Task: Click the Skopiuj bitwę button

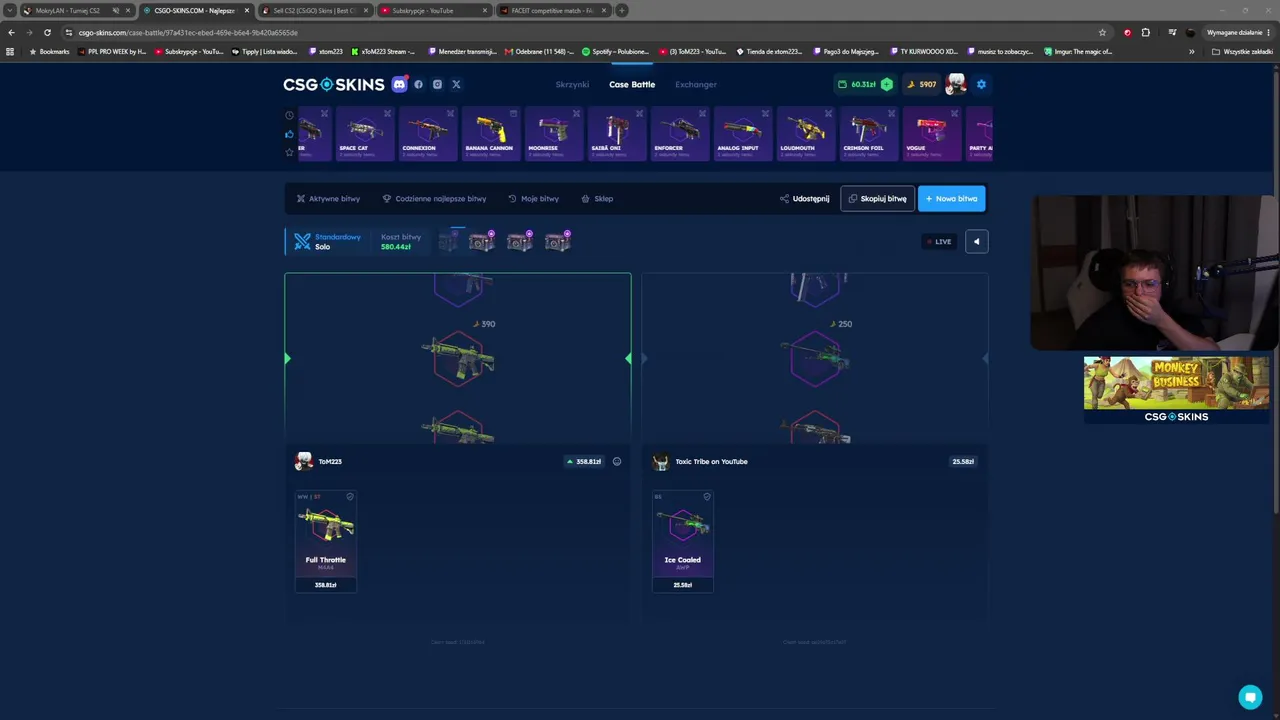Action: pos(877,198)
